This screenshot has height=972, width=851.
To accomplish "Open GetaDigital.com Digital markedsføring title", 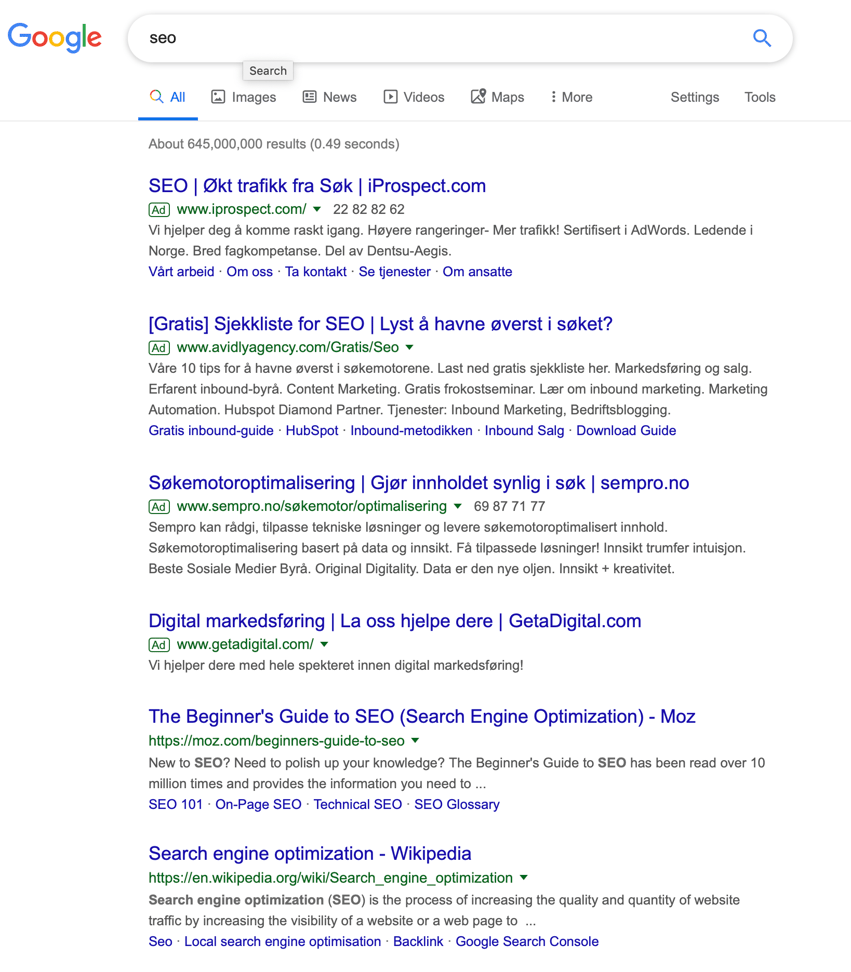I will (395, 621).
